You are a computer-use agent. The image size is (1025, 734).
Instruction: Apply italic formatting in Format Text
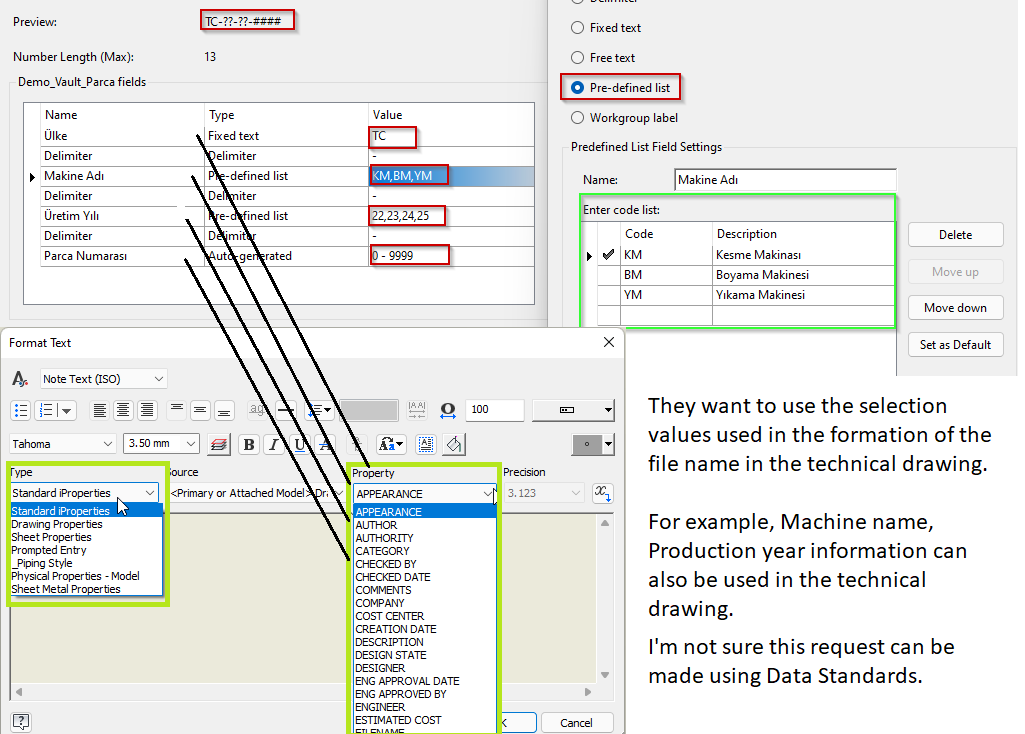tap(275, 444)
